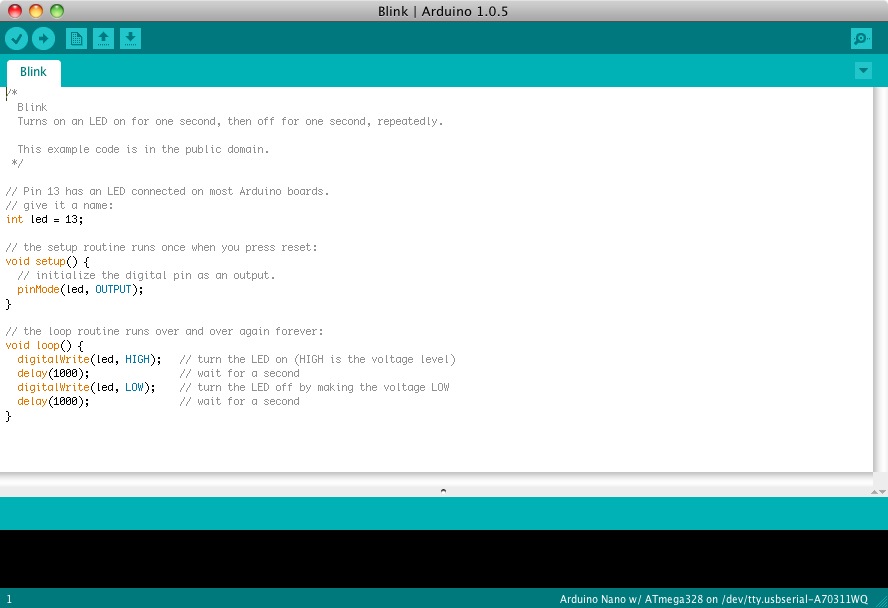Click comment 'initialize the digital pin as an output'

pos(146,275)
